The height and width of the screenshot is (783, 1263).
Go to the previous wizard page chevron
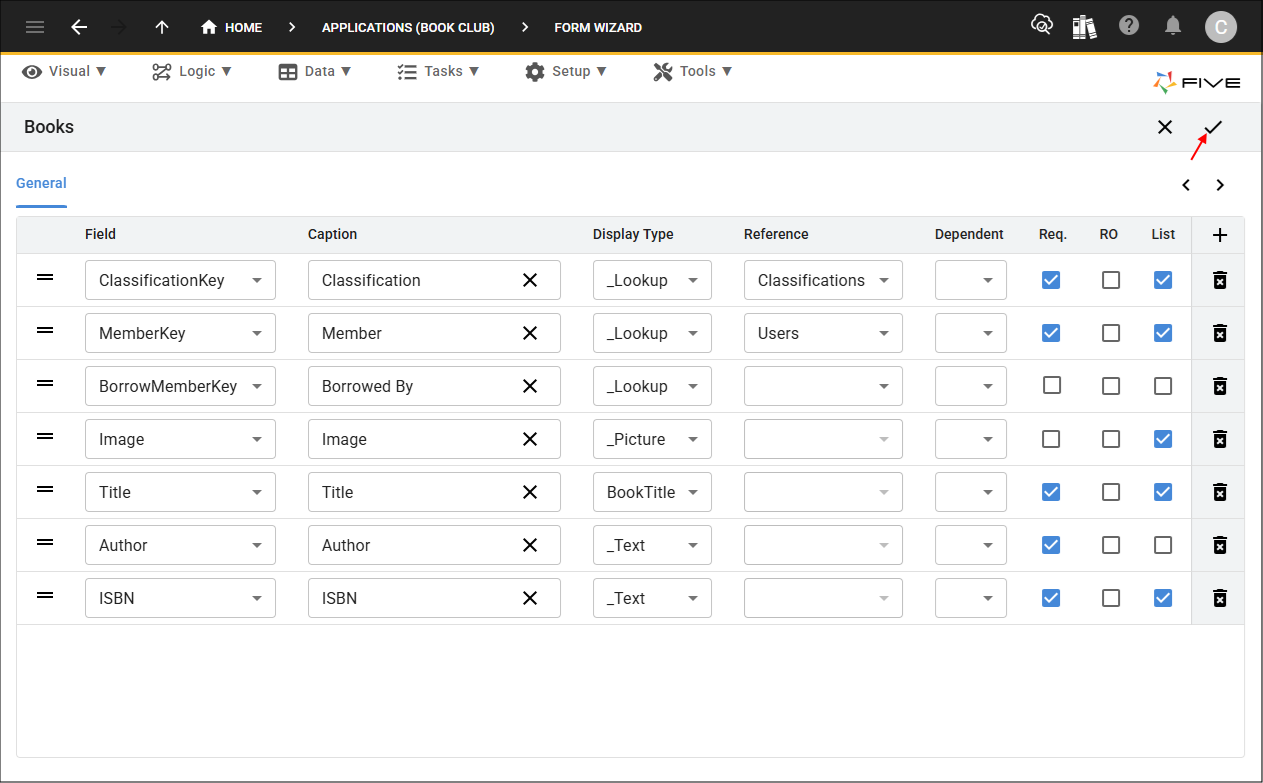point(1186,185)
